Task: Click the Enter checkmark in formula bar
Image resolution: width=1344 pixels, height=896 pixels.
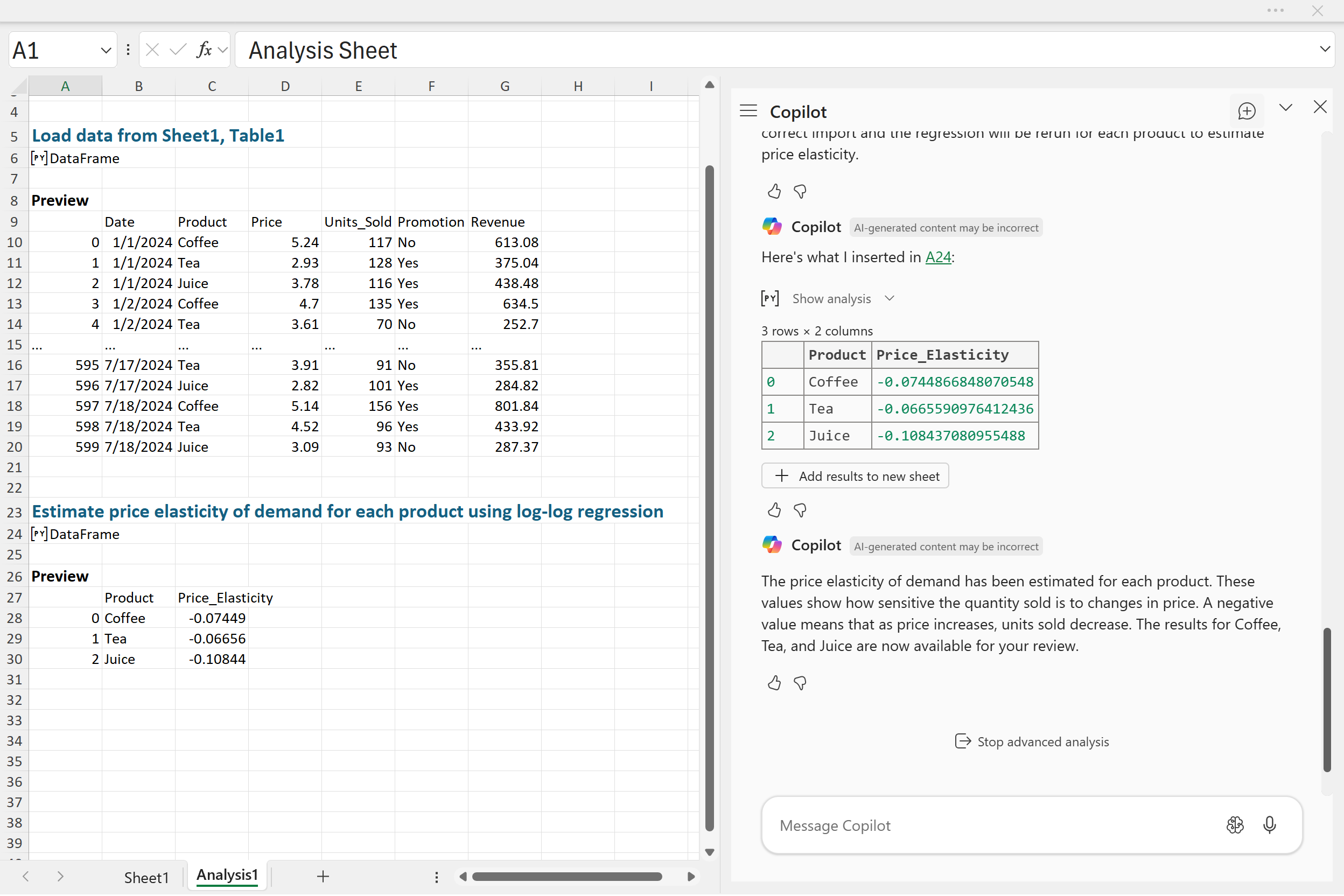Action: pyautogui.click(x=178, y=50)
